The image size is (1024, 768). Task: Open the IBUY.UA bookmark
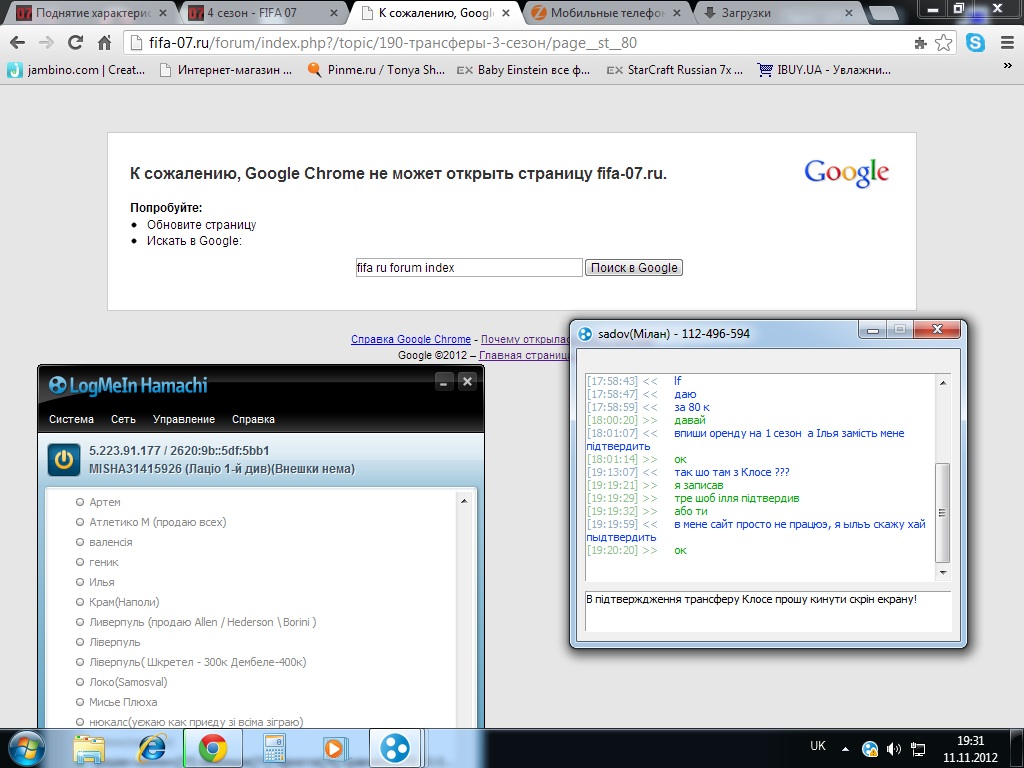pyautogui.click(x=824, y=70)
